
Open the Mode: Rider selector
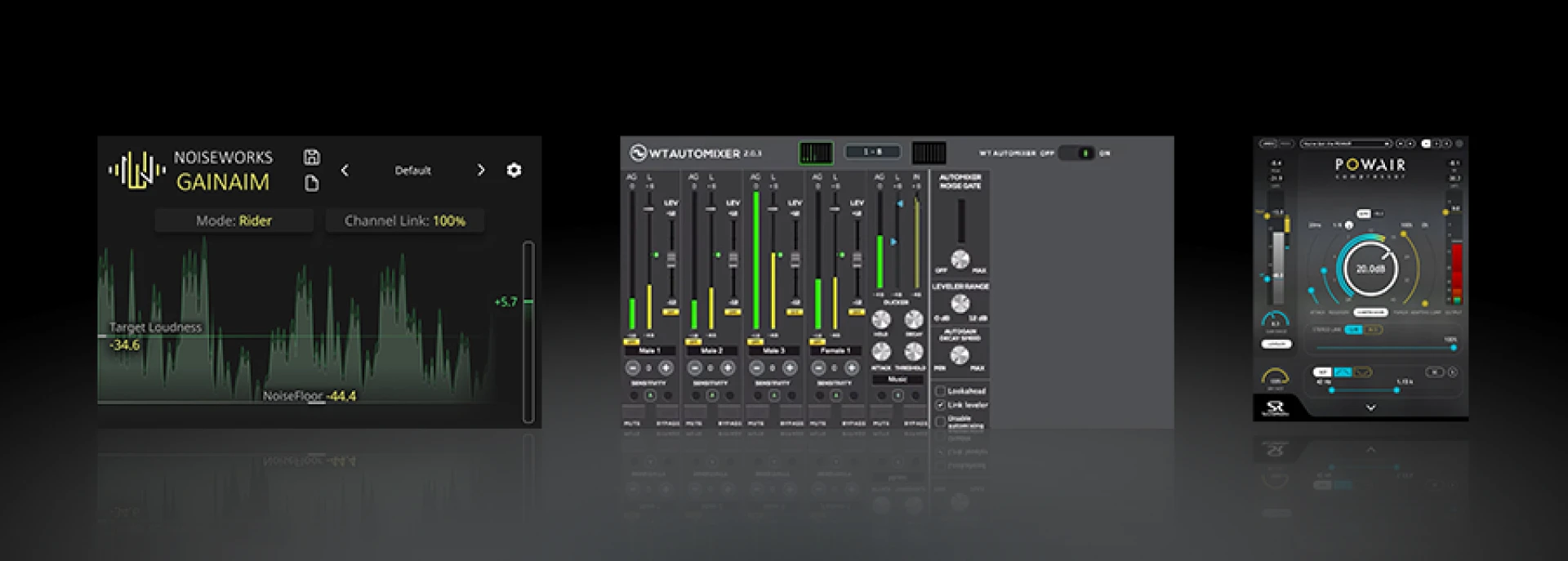234,220
